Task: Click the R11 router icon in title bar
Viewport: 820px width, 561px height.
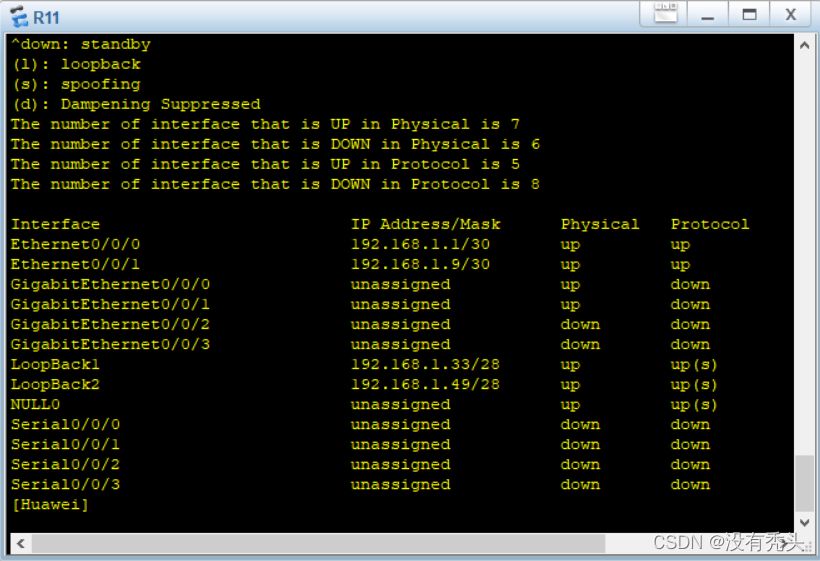Action: (x=19, y=16)
